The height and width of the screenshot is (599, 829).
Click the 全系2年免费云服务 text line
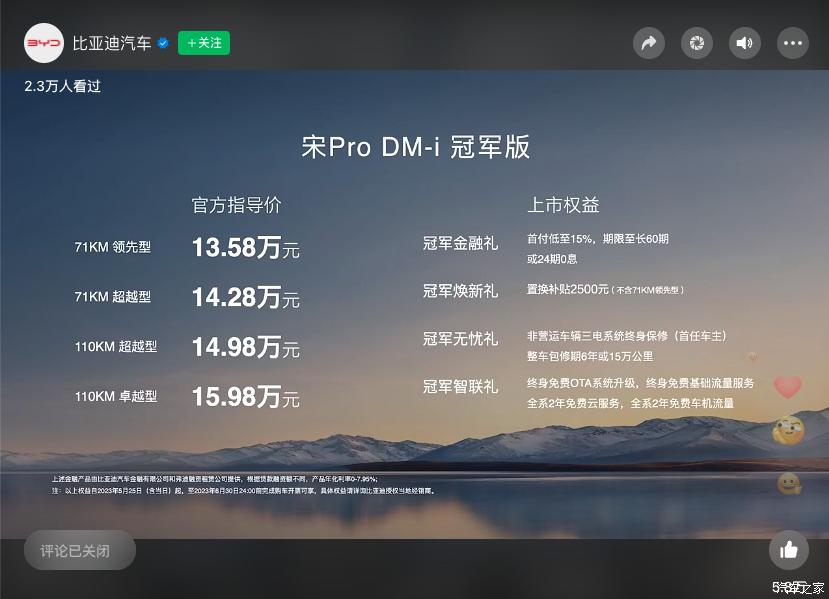[x=573, y=403]
